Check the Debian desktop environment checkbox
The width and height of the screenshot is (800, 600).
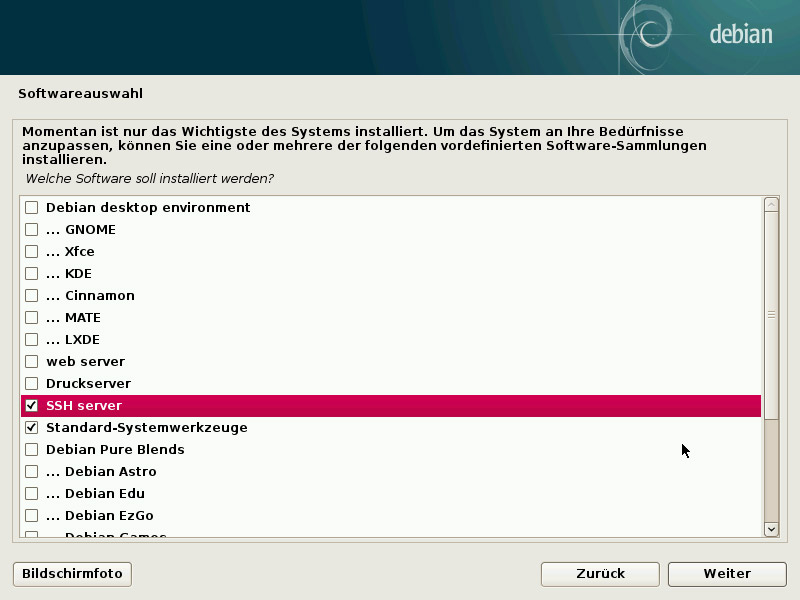[x=32, y=208]
